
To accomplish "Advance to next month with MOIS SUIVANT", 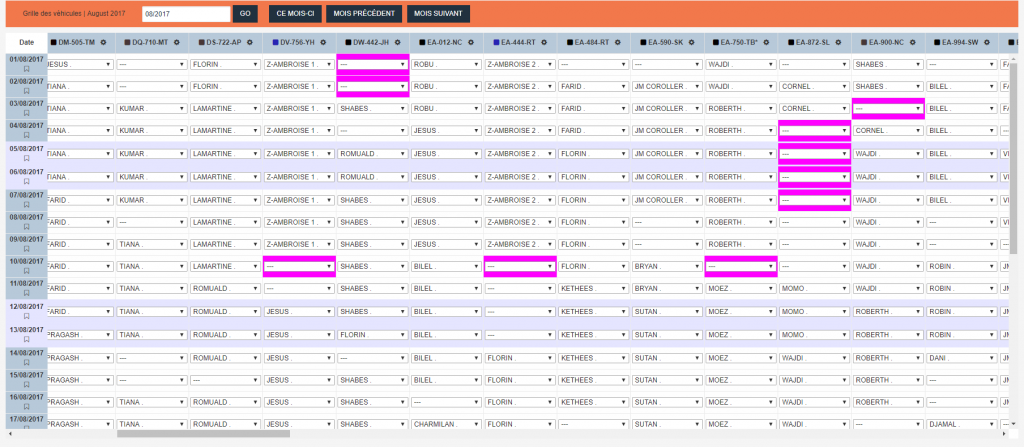I will 439,14.
